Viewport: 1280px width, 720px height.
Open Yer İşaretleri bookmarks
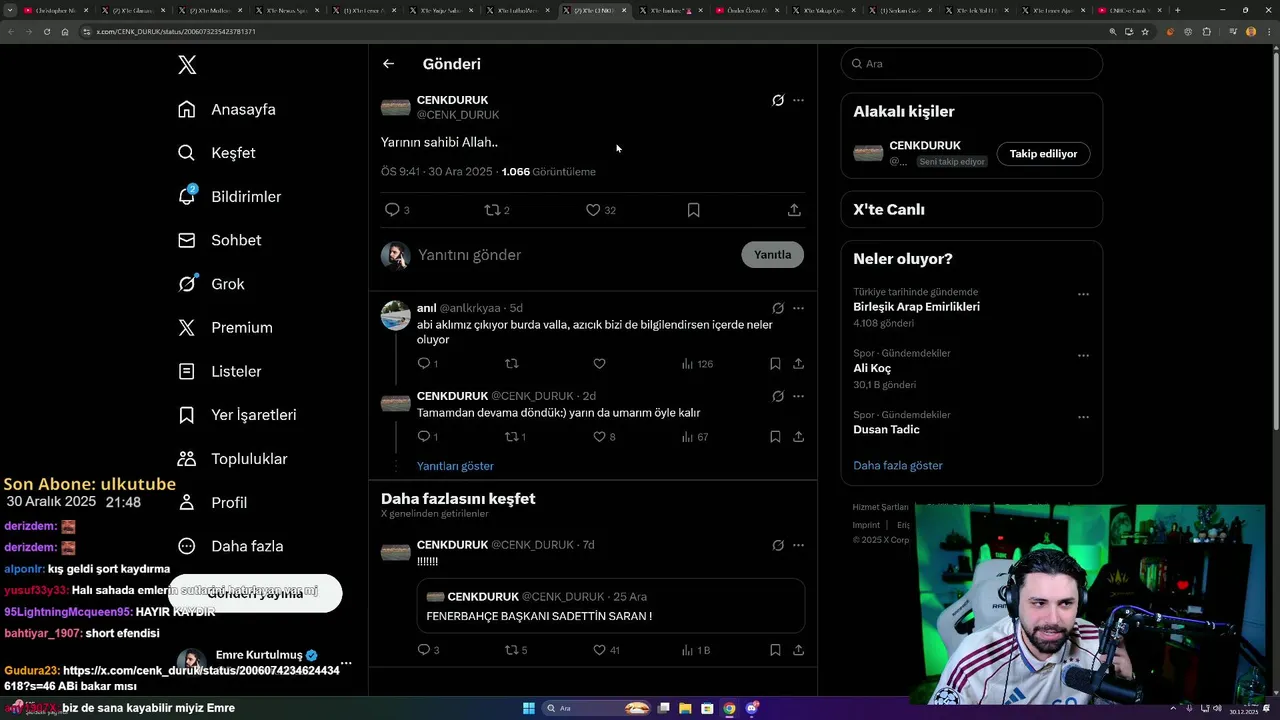[237, 415]
